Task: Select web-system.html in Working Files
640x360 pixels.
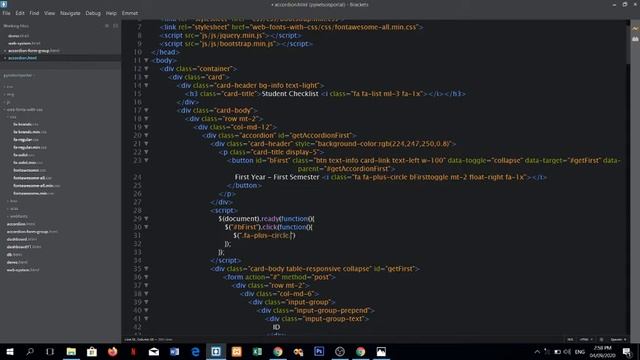Action: pyautogui.click(x=24, y=43)
